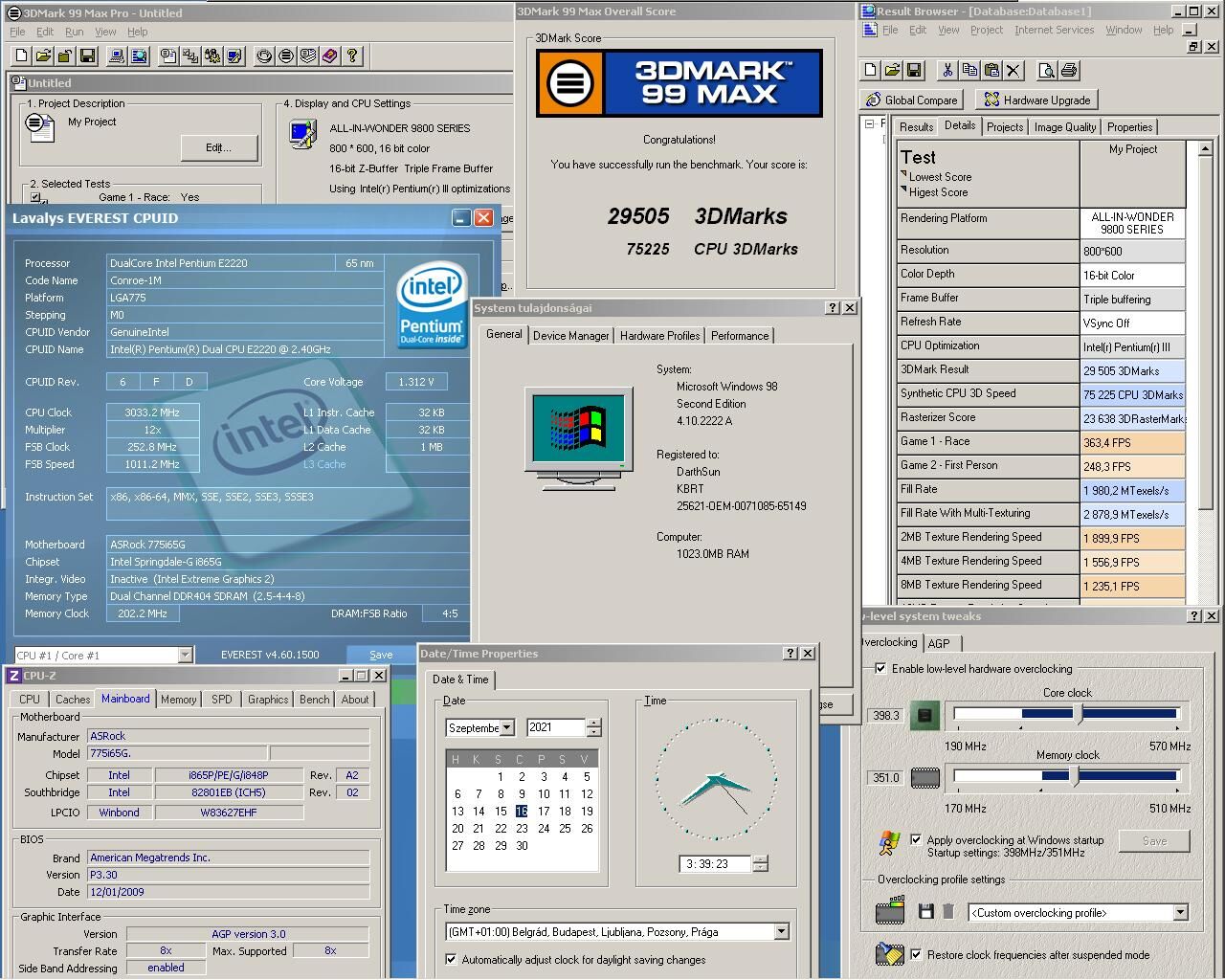The height and width of the screenshot is (980, 1225).
Task: Click the Global Compare button
Action: coord(911,100)
